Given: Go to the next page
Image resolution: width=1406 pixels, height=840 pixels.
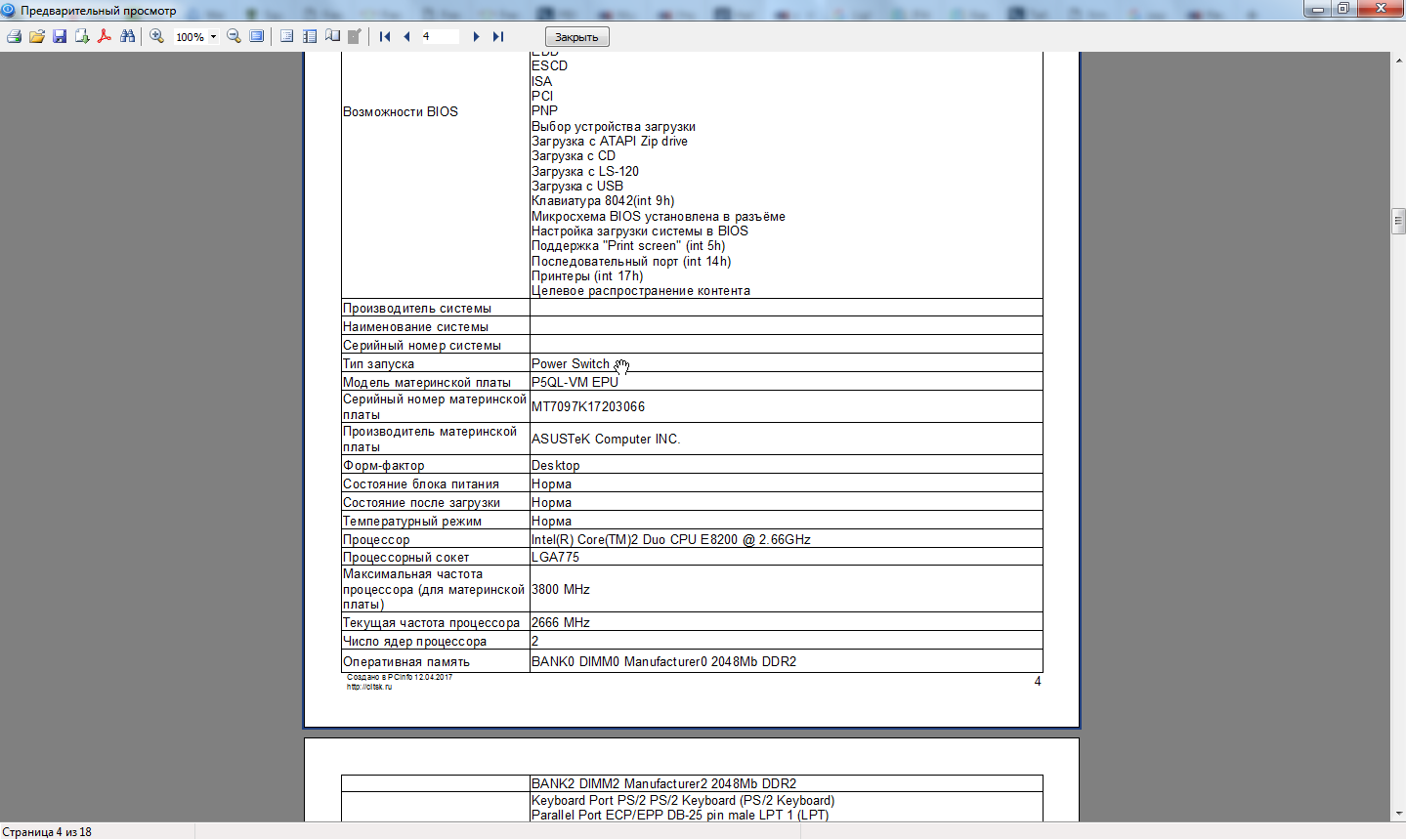Looking at the screenshot, I should pyautogui.click(x=476, y=36).
